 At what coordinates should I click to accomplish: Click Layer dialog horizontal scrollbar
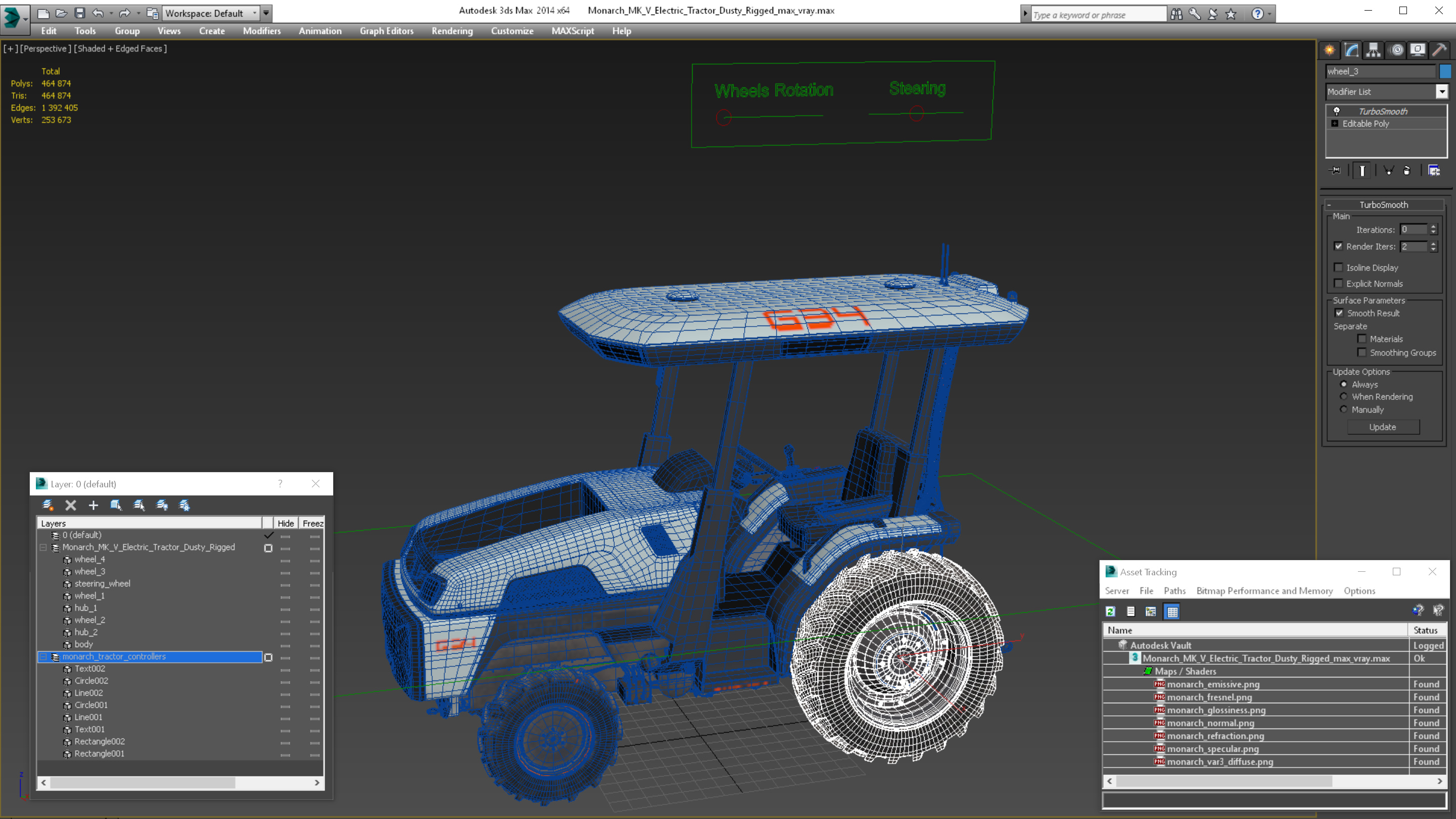(x=143, y=783)
